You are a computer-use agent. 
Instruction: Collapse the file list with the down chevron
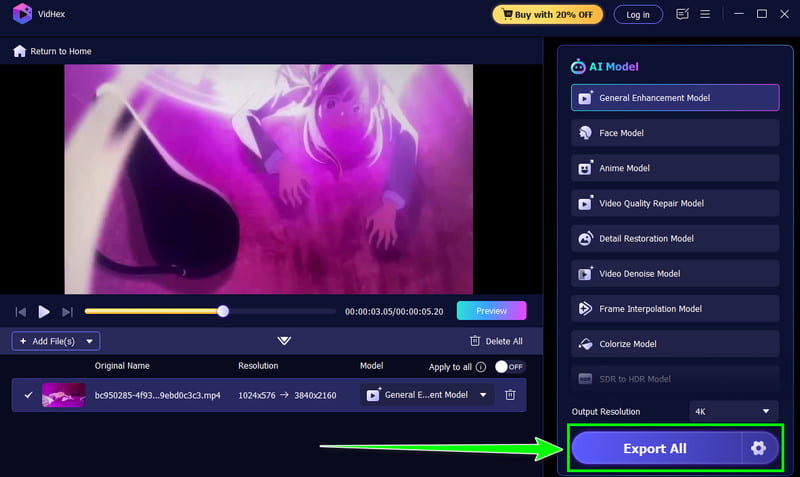point(284,341)
